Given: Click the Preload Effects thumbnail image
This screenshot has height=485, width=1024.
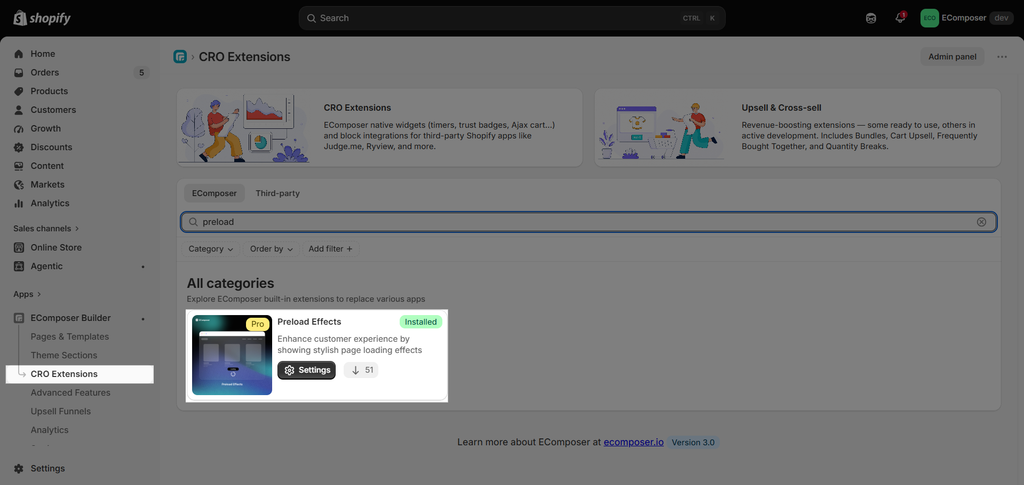Looking at the screenshot, I should pyautogui.click(x=232, y=355).
